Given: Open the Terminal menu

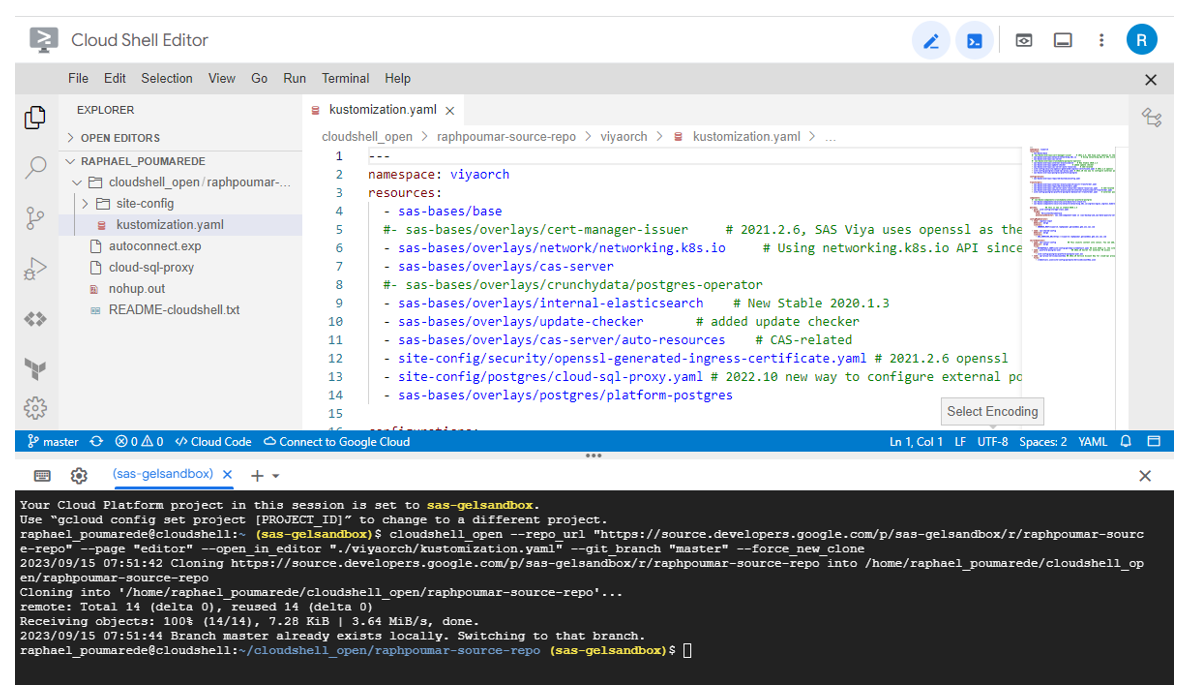Looking at the screenshot, I should [345, 78].
